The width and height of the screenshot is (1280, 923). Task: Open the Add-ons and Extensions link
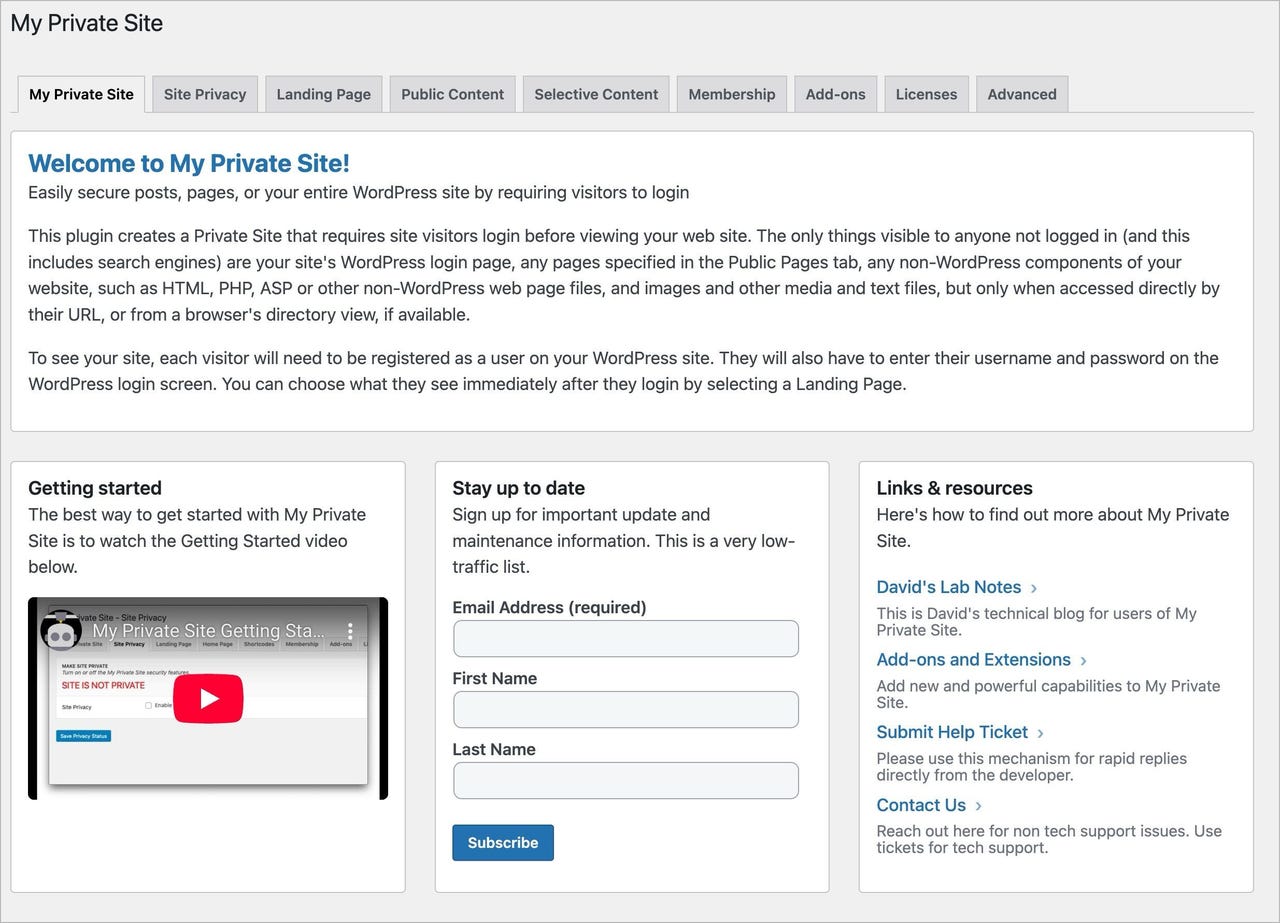974,660
